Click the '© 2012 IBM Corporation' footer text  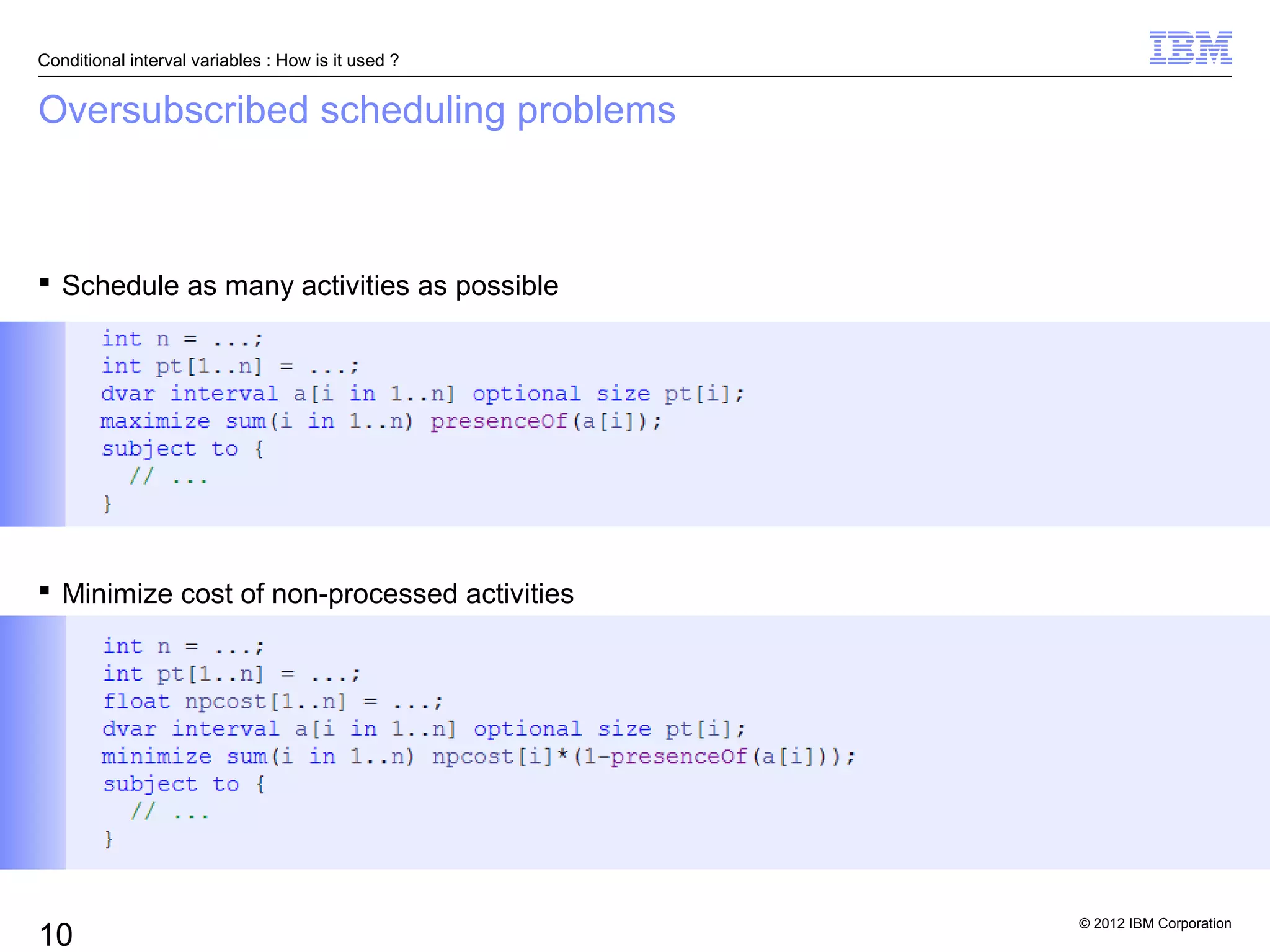[1155, 923]
